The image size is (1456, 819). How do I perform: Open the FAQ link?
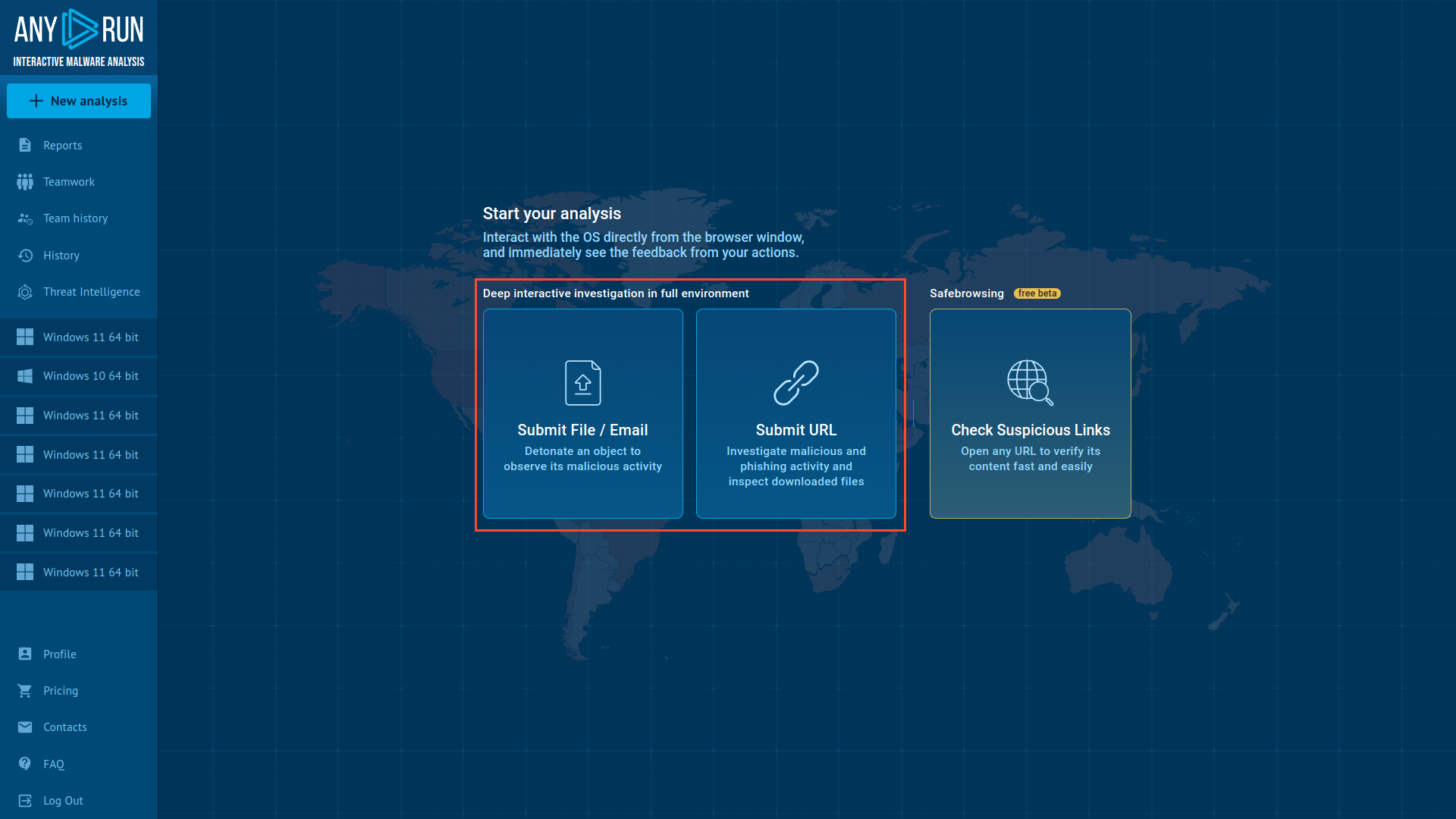click(x=53, y=764)
